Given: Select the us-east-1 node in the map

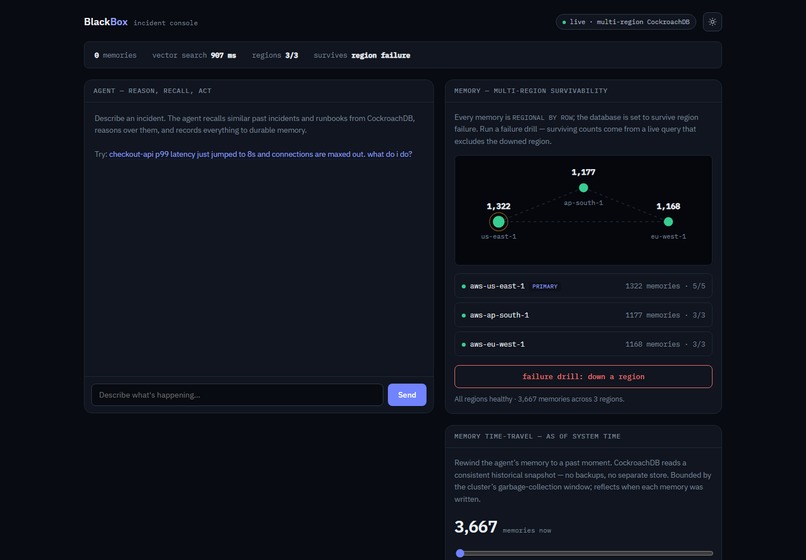Looking at the screenshot, I should pyautogui.click(x=498, y=222).
